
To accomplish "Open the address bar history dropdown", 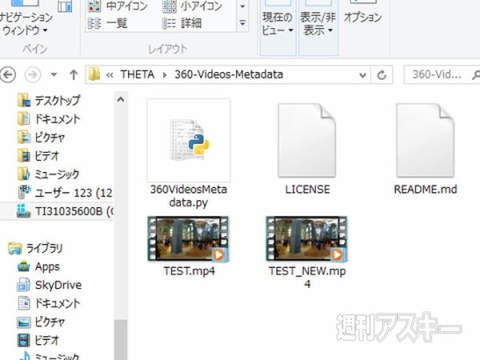I will pyautogui.click(x=363, y=75).
